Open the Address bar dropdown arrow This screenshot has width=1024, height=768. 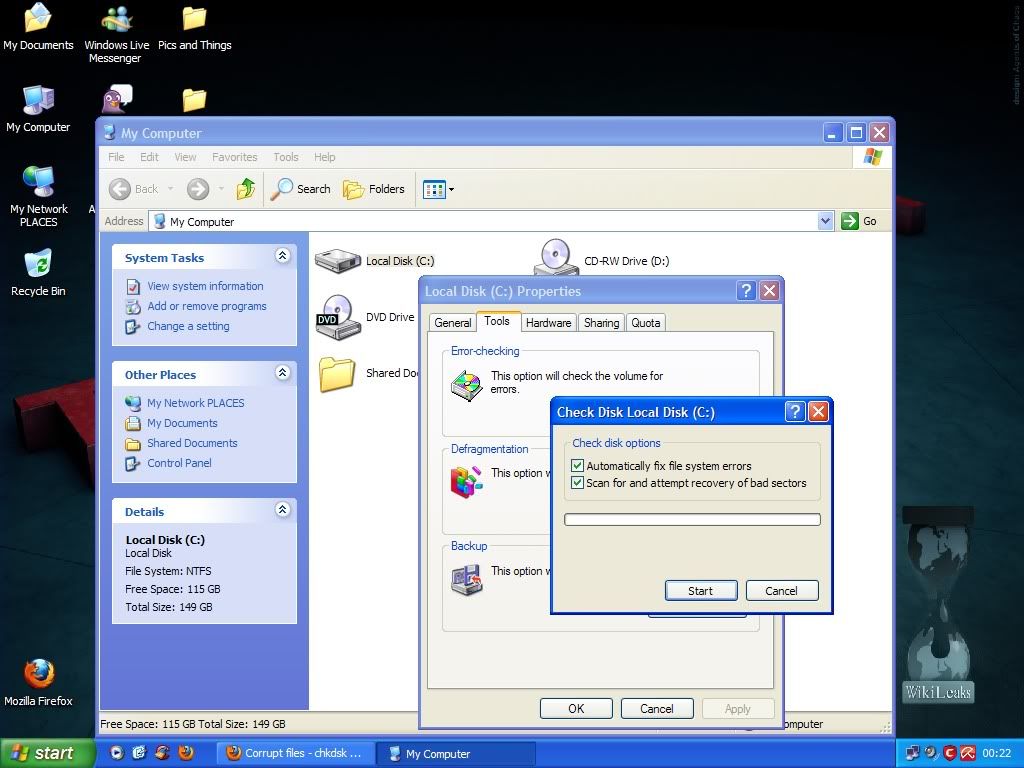825,221
